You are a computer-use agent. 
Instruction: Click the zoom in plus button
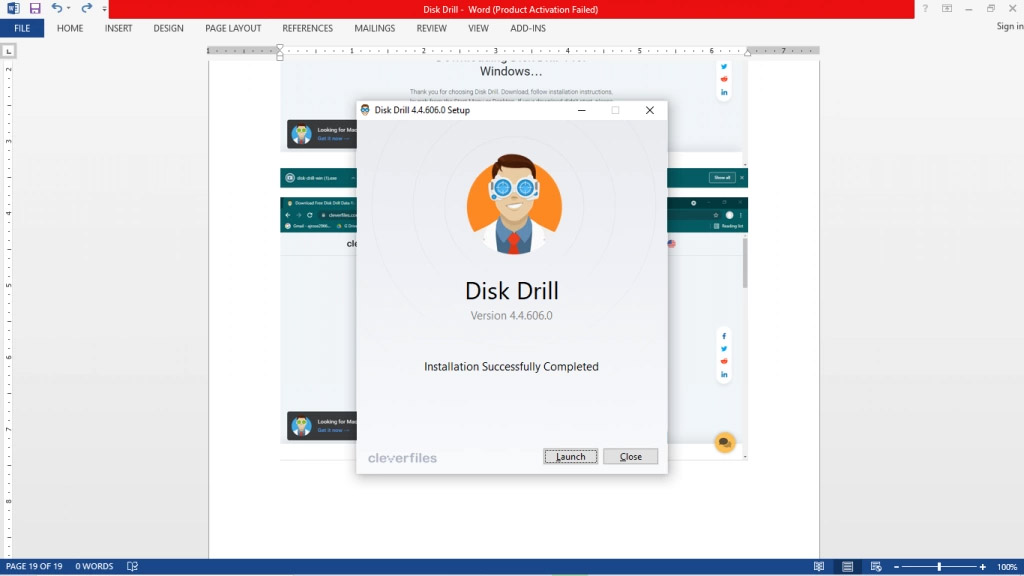pyautogui.click(x=983, y=567)
